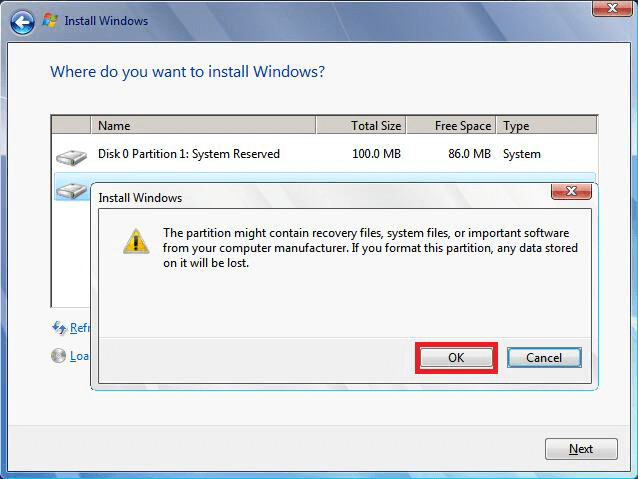
Task: Click the Refresh arrows icon
Action: (x=58, y=328)
